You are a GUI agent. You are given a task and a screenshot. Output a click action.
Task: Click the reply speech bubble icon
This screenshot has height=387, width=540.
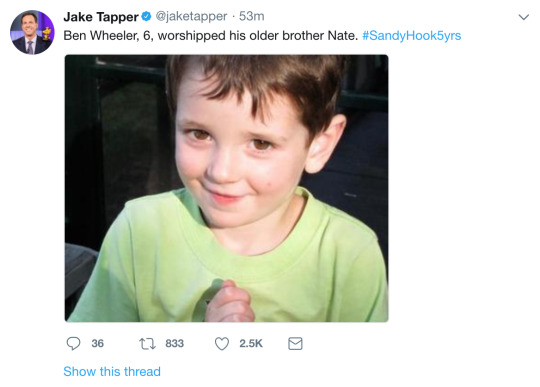pyautogui.click(x=73, y=343)
